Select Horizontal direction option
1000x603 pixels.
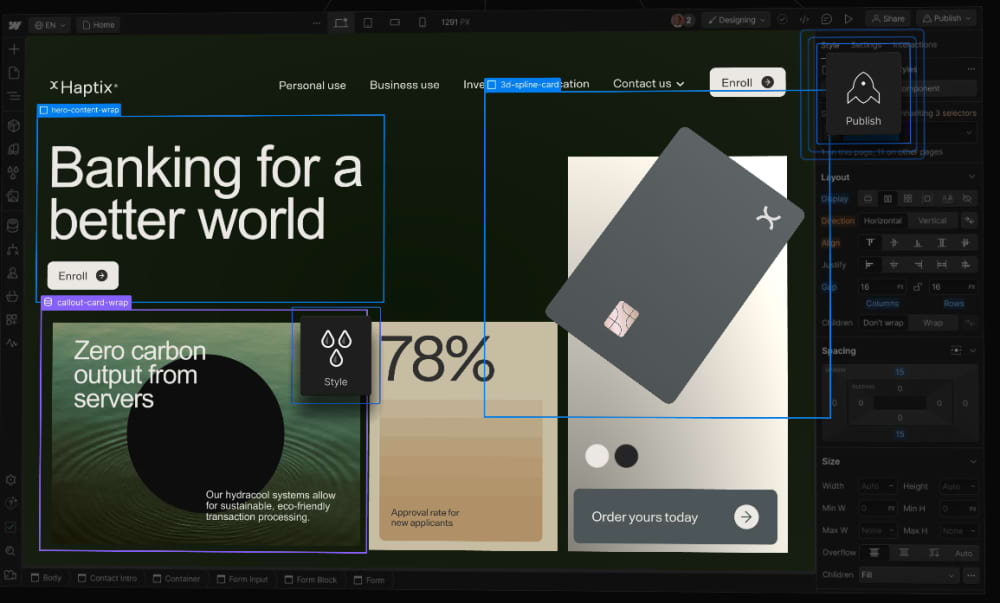[883, 221]
